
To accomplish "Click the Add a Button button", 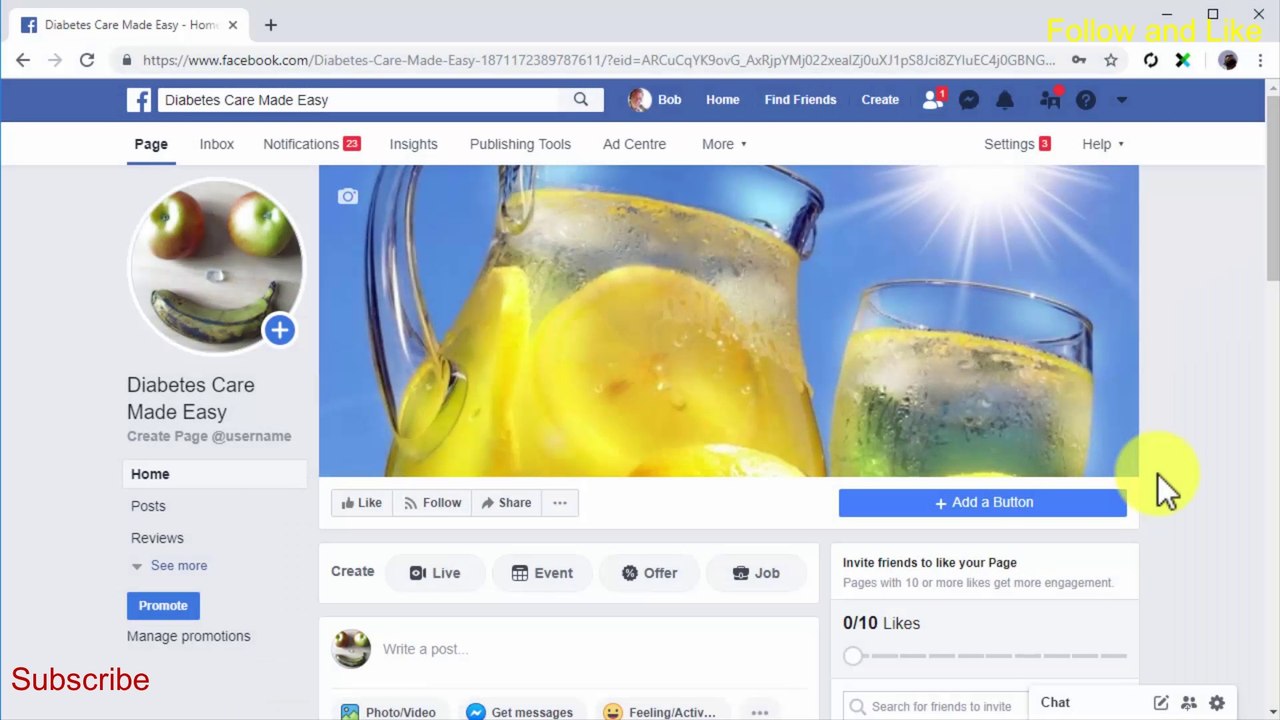I will [983, 503].
